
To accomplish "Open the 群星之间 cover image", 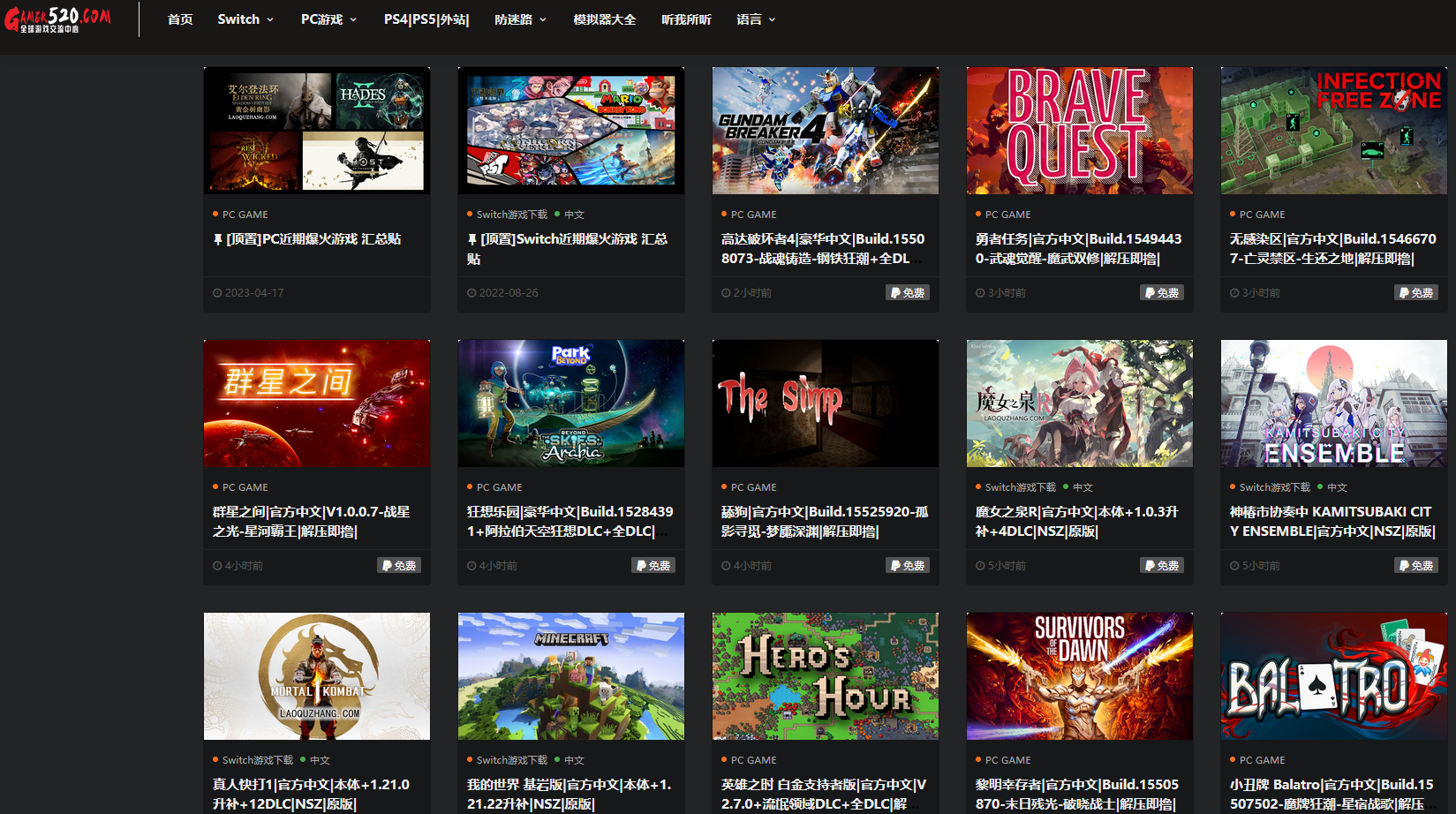I will coord(317,403).
